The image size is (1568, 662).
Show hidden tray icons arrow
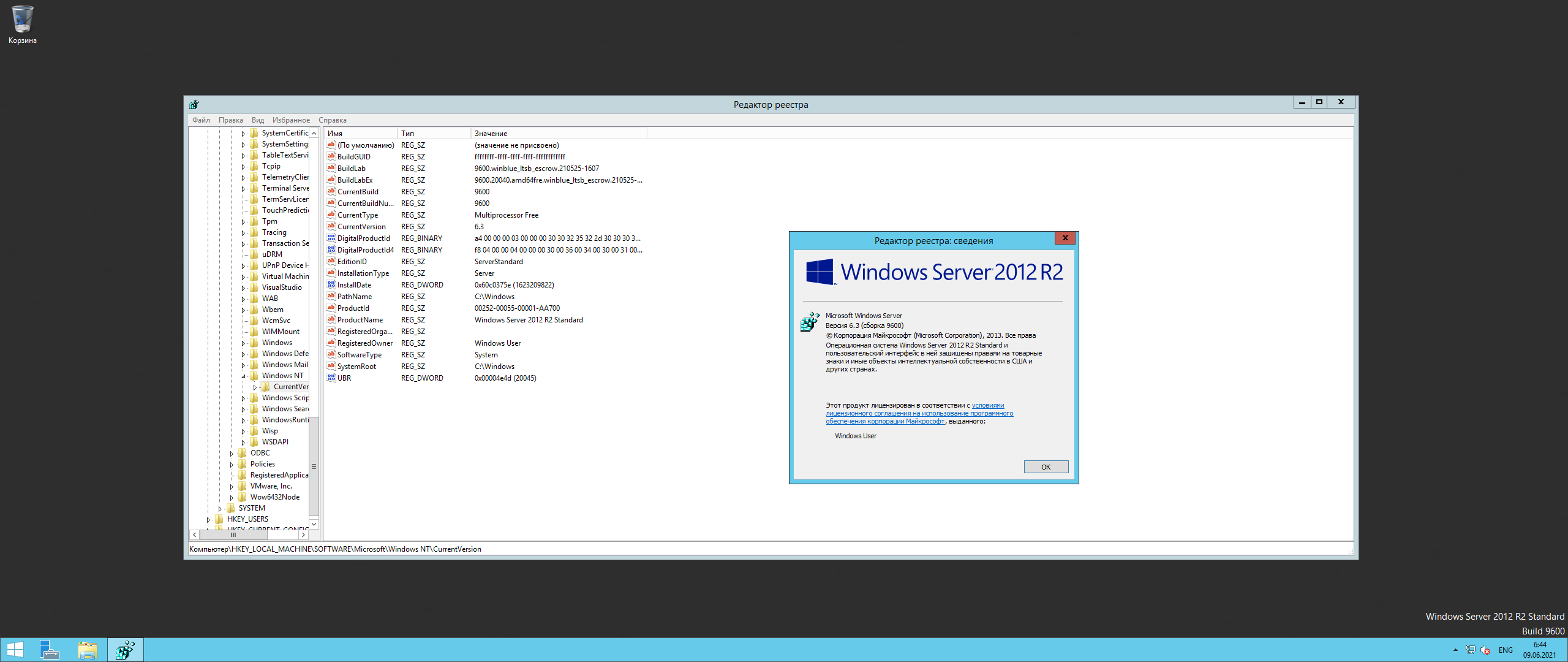pos(1455,650)
